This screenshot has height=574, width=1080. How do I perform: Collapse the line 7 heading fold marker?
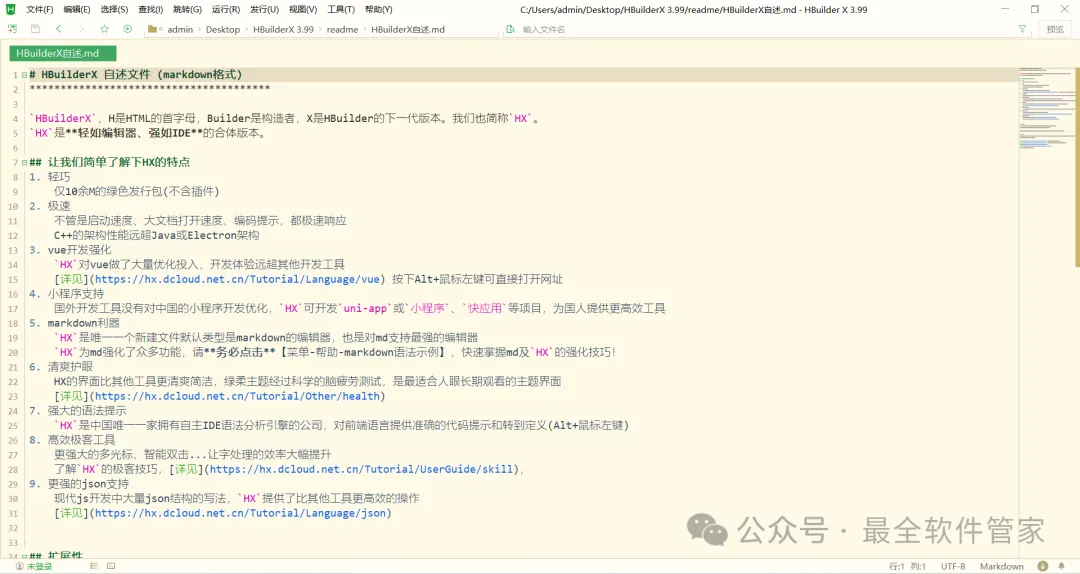pyautogui.click(x=24, y=163)
